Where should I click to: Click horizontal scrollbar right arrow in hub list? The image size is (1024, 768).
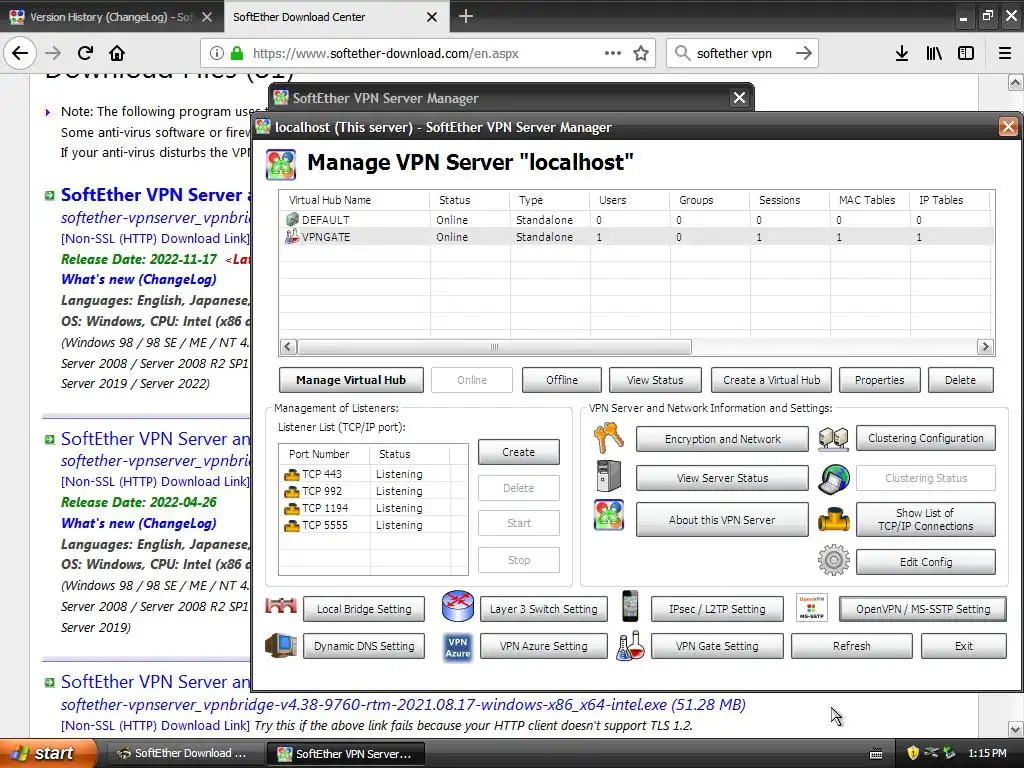coord(985,347)
